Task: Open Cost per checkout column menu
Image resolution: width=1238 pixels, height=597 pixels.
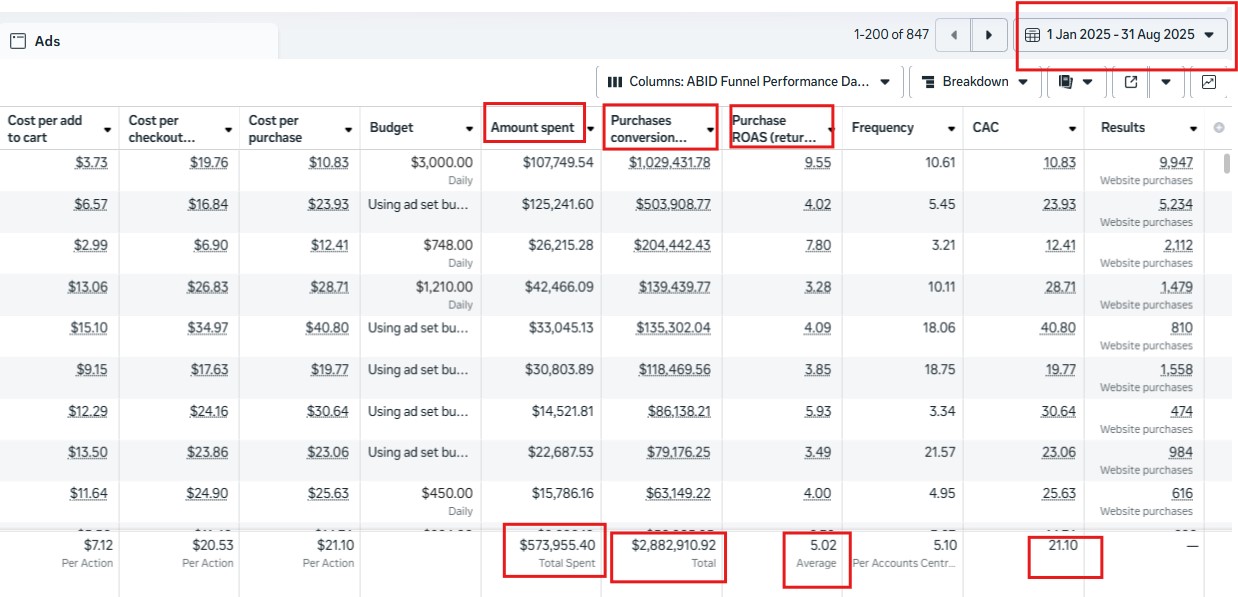Action: coord(227,130)
